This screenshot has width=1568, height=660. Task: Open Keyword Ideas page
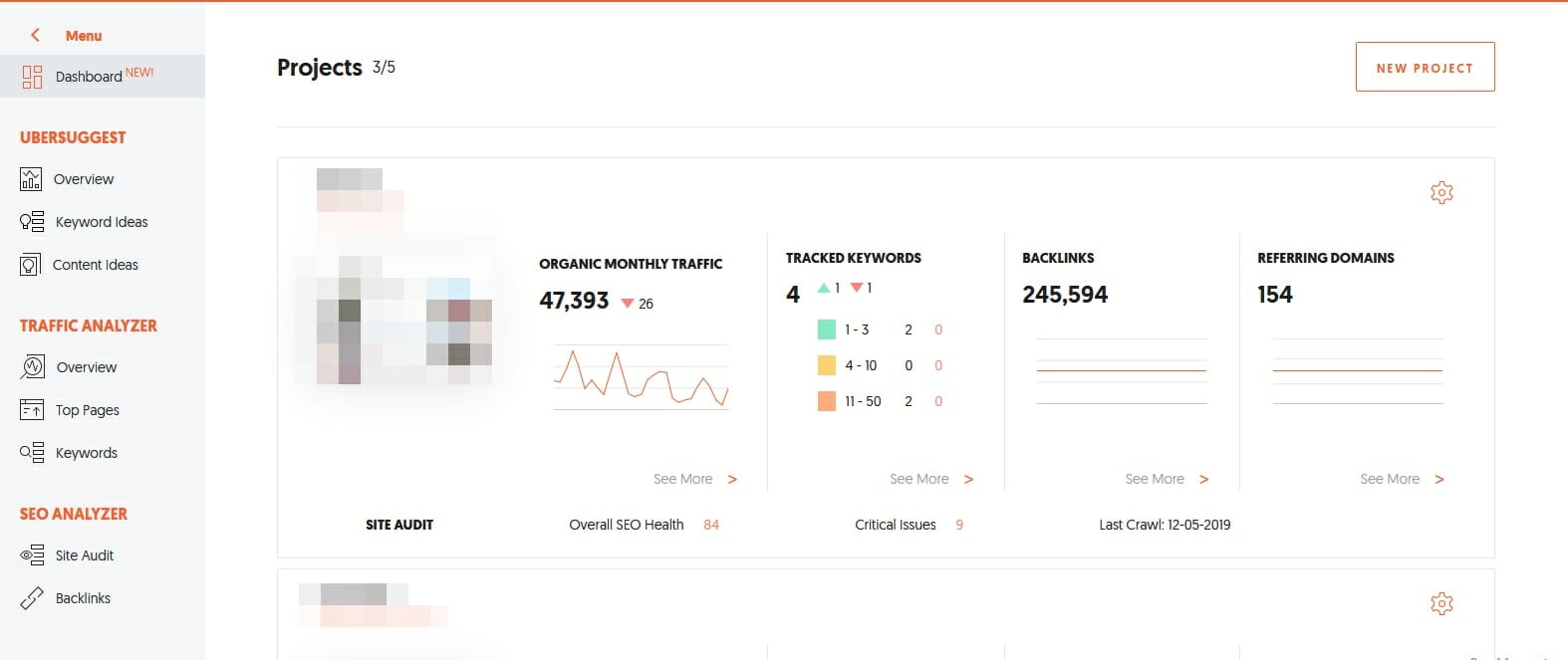[102, 222]
